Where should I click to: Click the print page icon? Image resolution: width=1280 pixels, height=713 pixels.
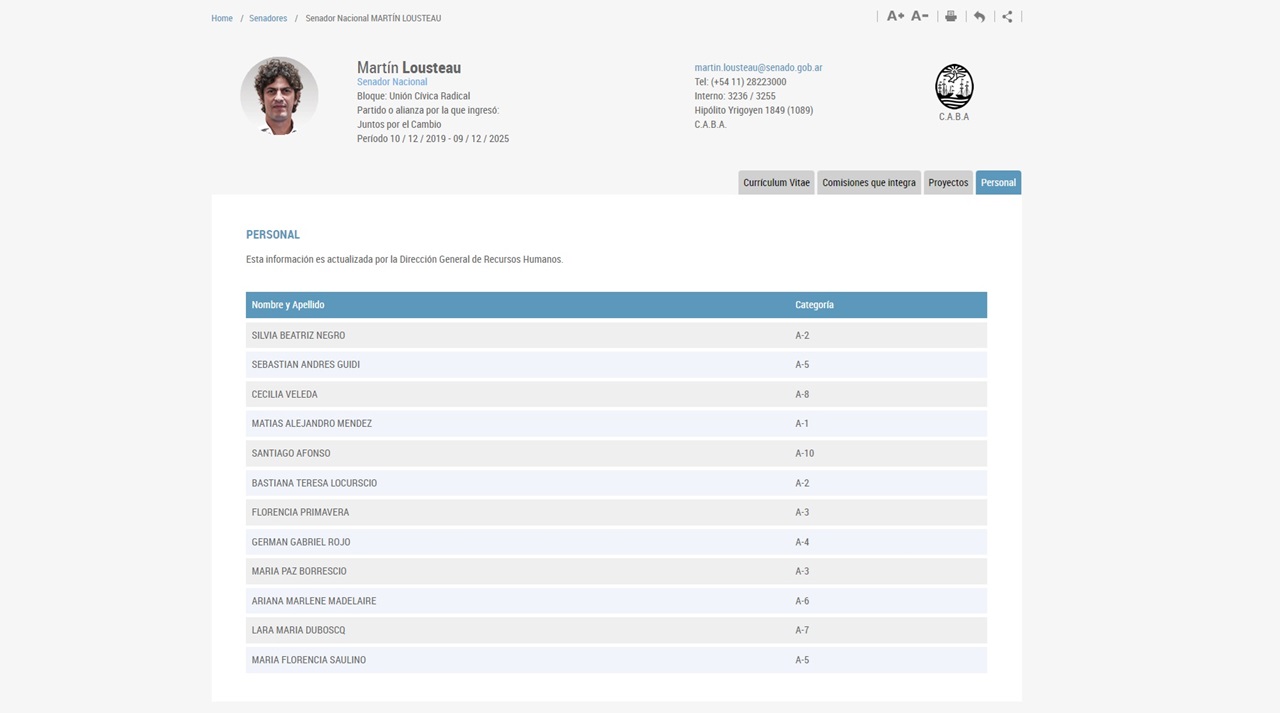pos(951,16)
